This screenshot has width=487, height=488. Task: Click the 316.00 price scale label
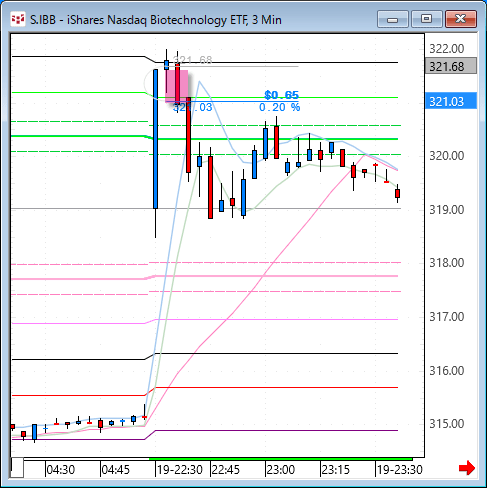coord(446,370)
